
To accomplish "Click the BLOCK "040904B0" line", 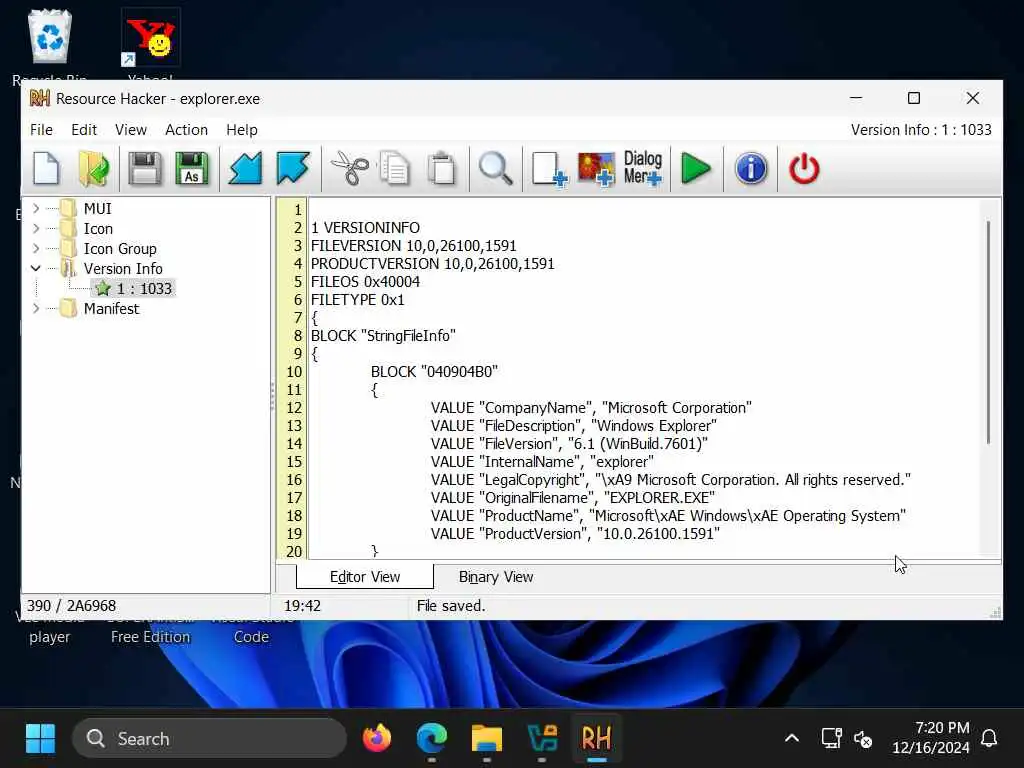I will tap(434, 372).
